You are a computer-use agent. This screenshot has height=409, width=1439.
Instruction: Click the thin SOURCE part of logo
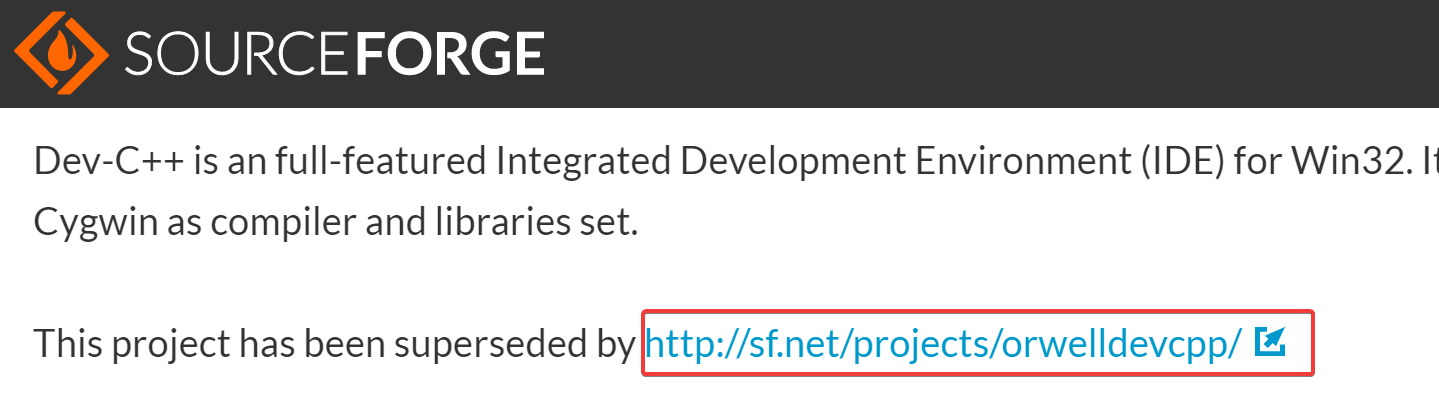pyautogui.click(x=238, y=54)
